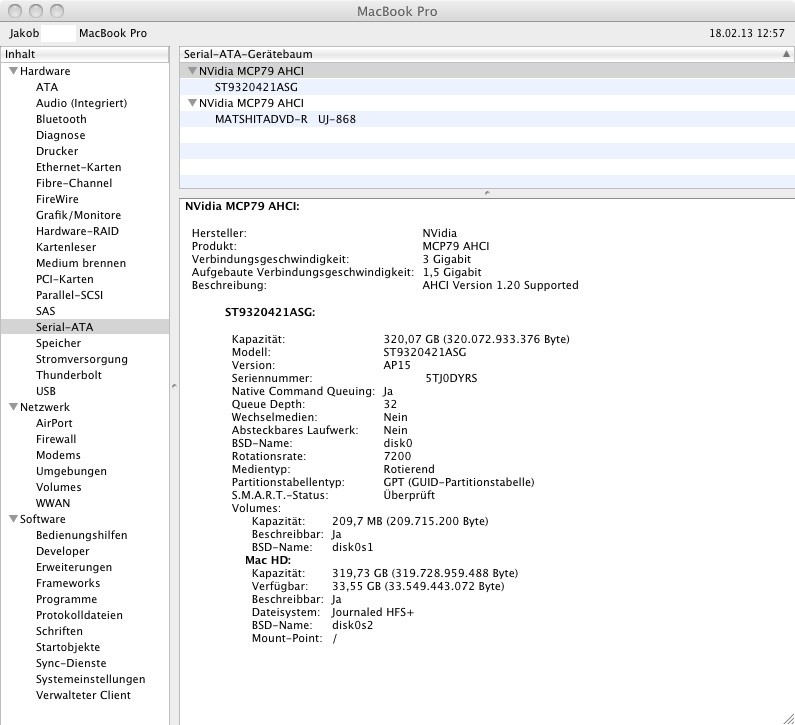Select Diagnose in the sidebar
Image resolution: width=795 pixels, height=725 pixels.
pos(60,135)
